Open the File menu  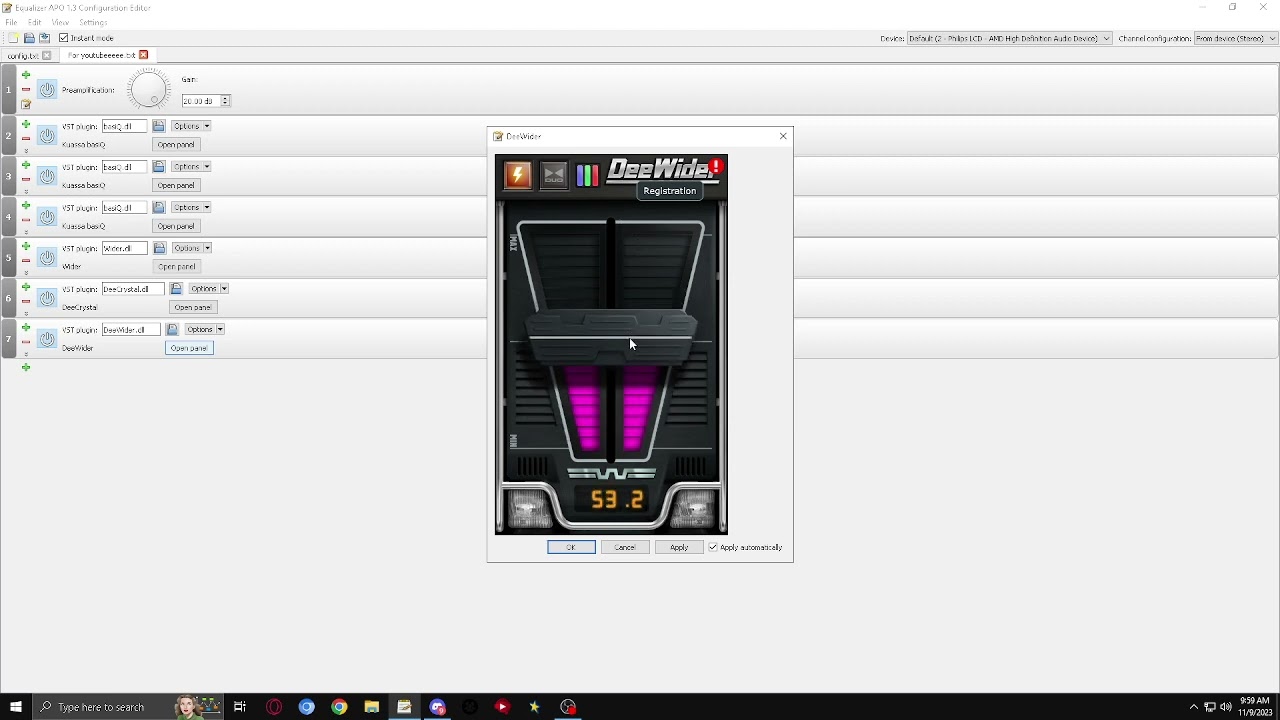point(11,22)
